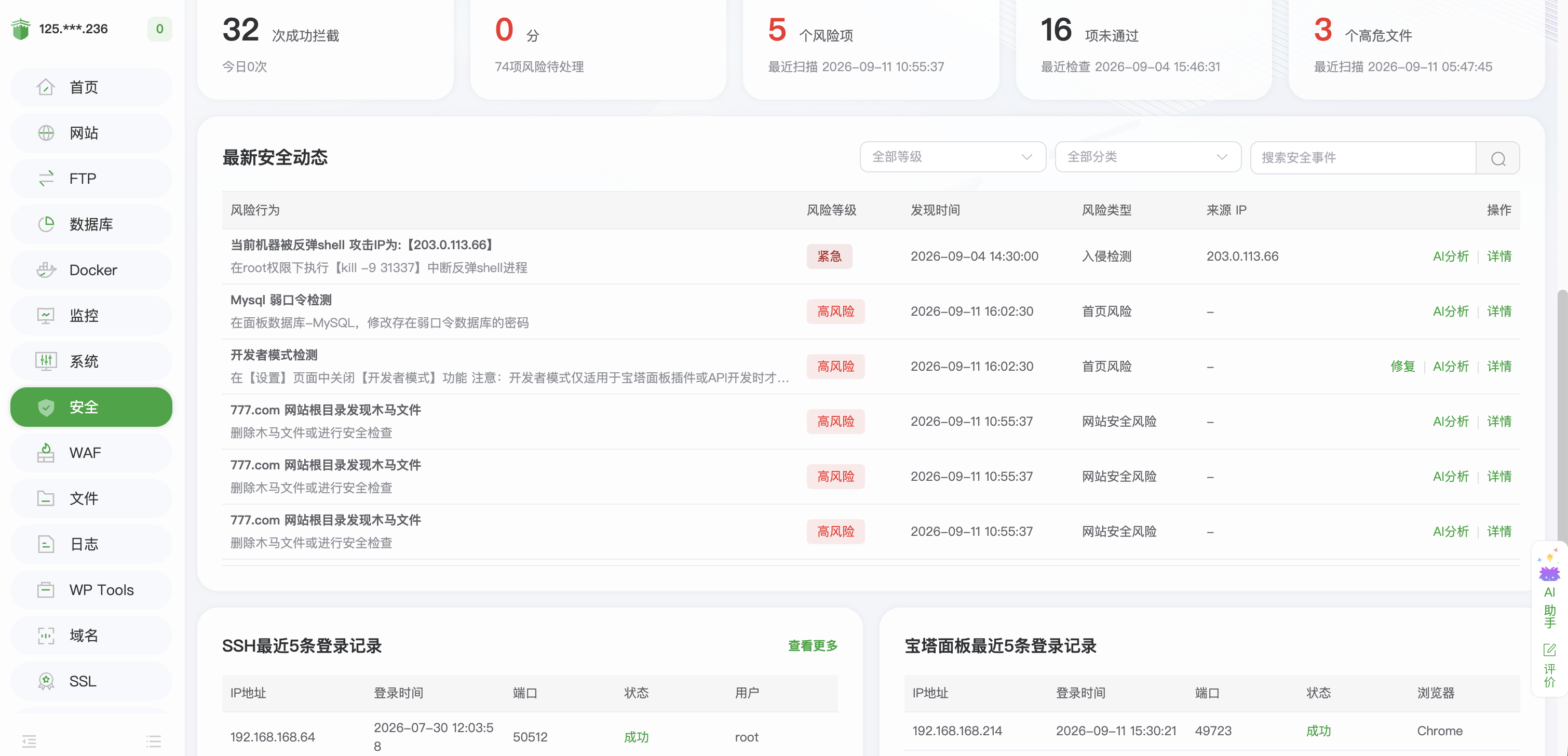
Task: Open sidebar menu list icon
Action: 153,741
